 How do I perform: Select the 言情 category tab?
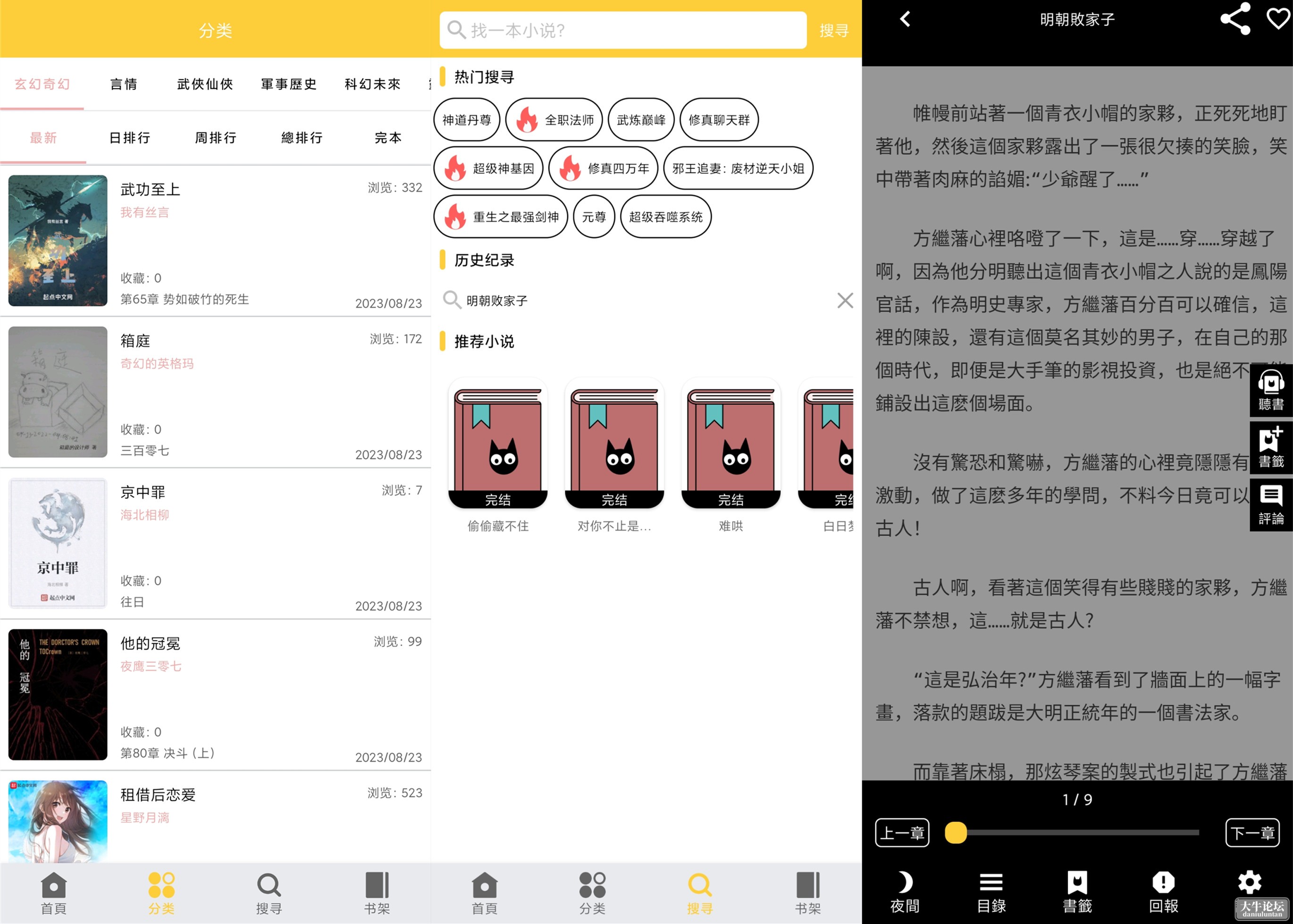[124, 84]
